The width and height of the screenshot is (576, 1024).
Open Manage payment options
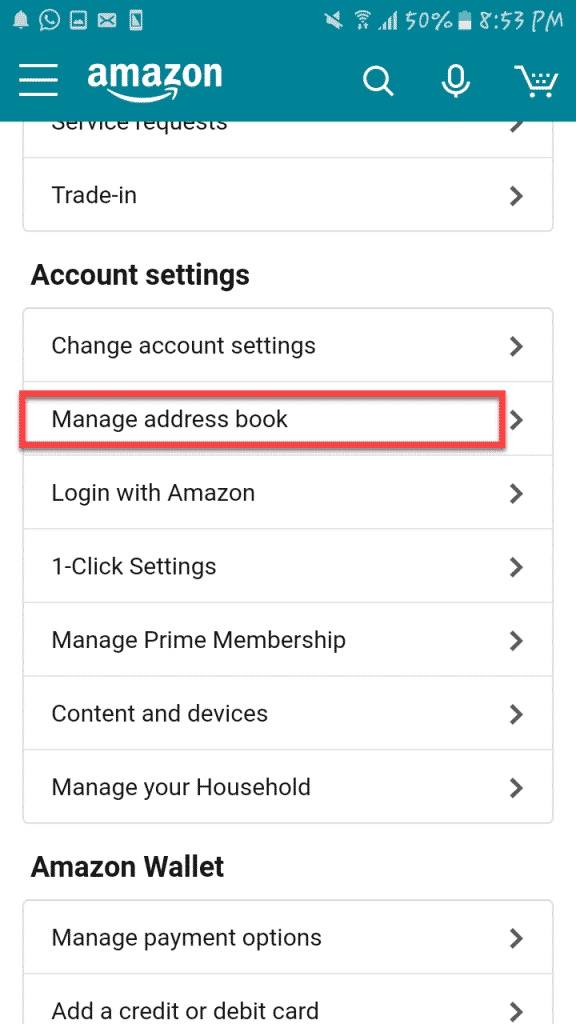click(x=288, y=938)
